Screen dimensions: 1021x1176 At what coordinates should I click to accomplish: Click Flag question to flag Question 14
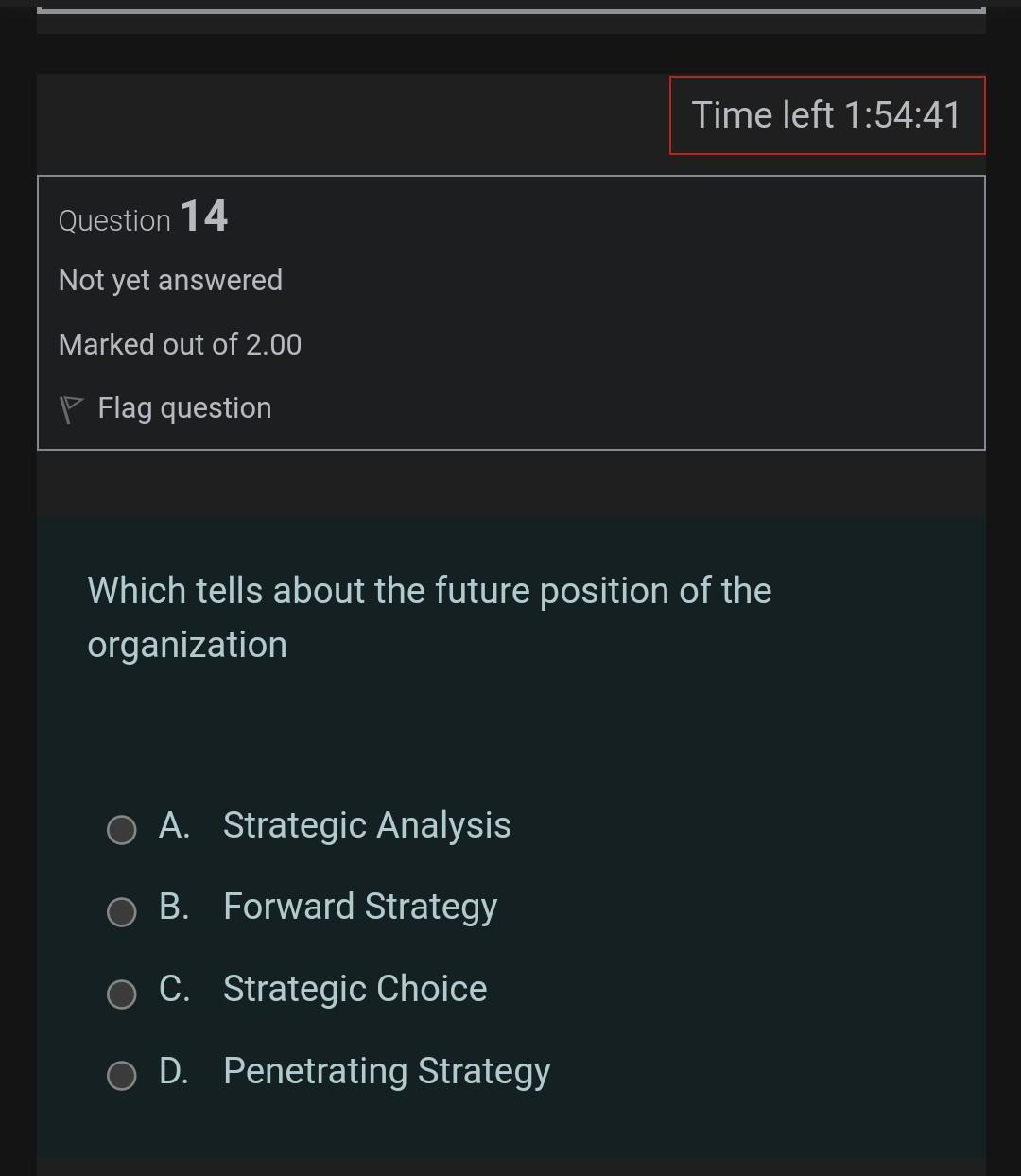click(184, 407)
